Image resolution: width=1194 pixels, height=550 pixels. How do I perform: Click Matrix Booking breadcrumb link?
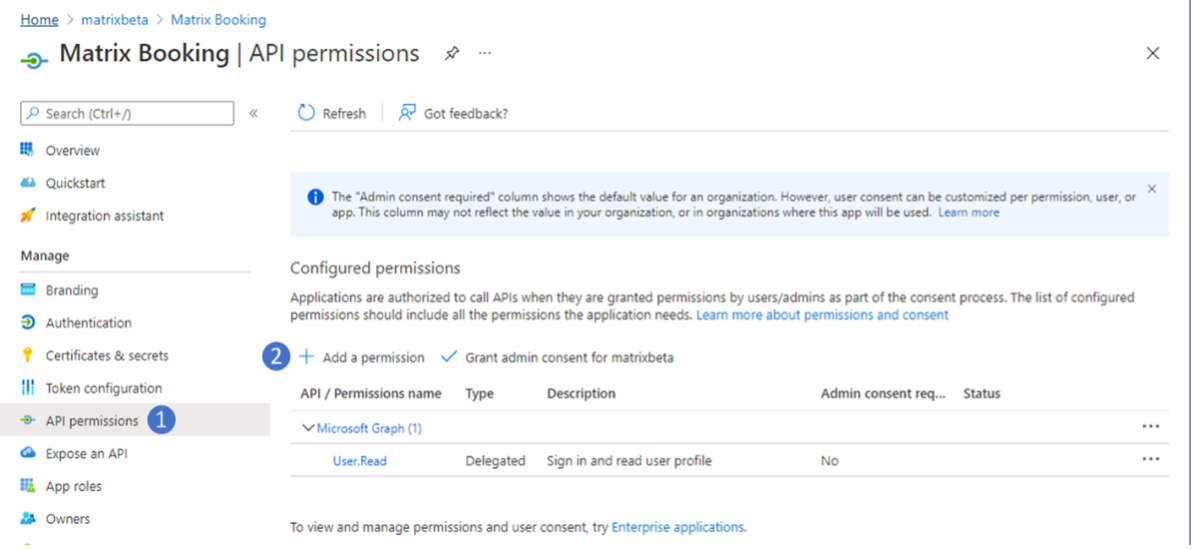point(219,20)
